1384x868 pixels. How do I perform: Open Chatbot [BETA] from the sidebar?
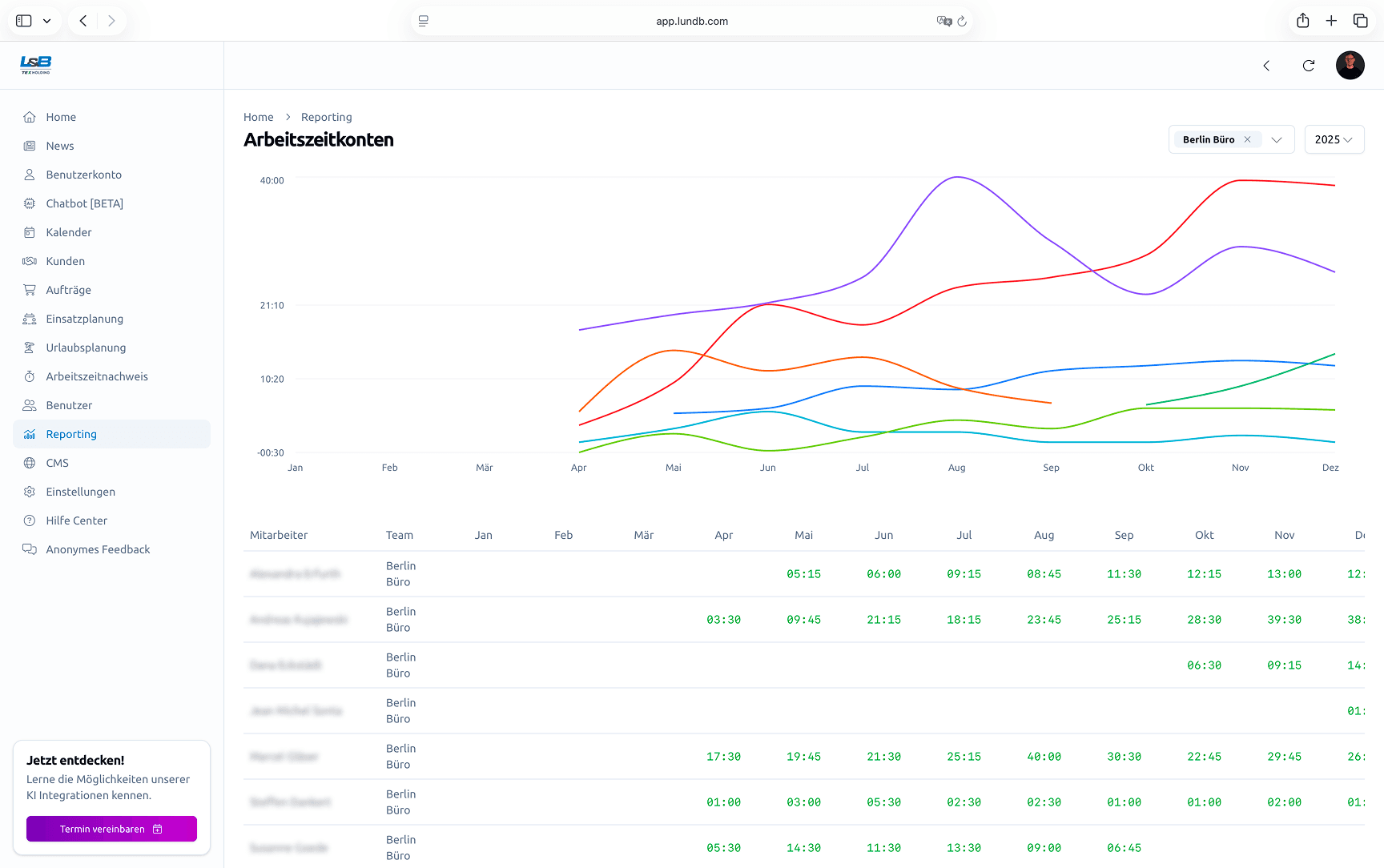coord(84,203)
